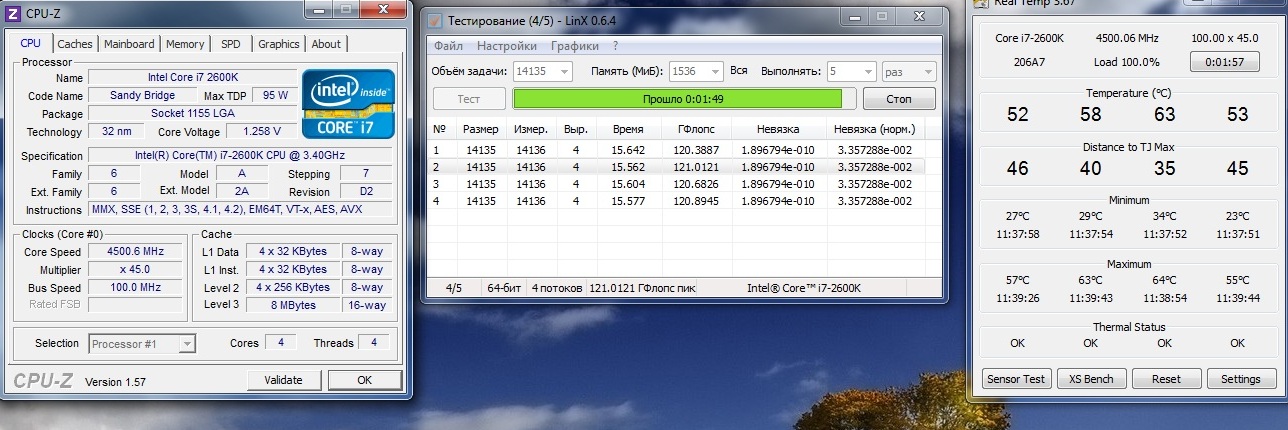
Task: Switch to the SPD tab
Action: pos(230,44)
